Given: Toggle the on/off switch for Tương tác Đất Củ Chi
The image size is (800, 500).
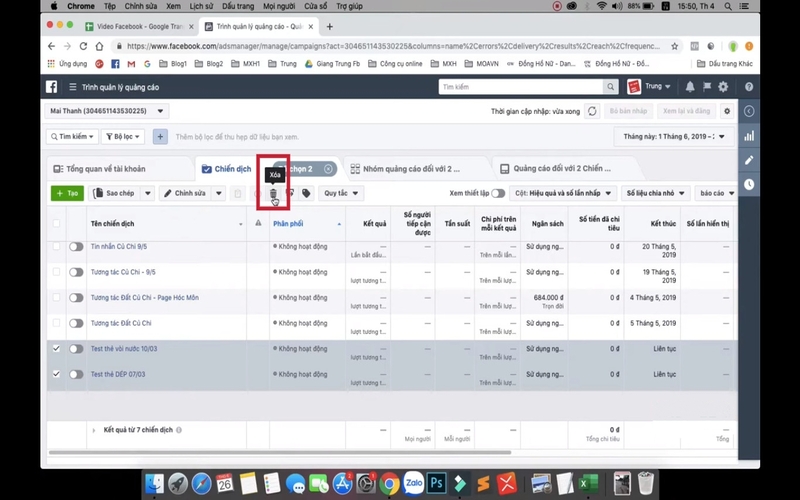Looking at the screenshot, I should click(x=76, y=323).
